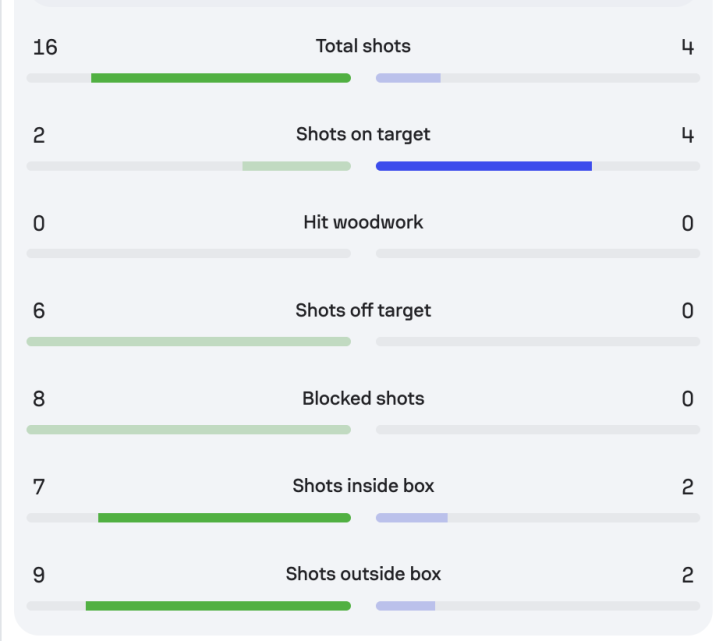The height and width of the screenshot is (641, 719).
Task: Click the home team's Shots off target bar
Action: 188,342
